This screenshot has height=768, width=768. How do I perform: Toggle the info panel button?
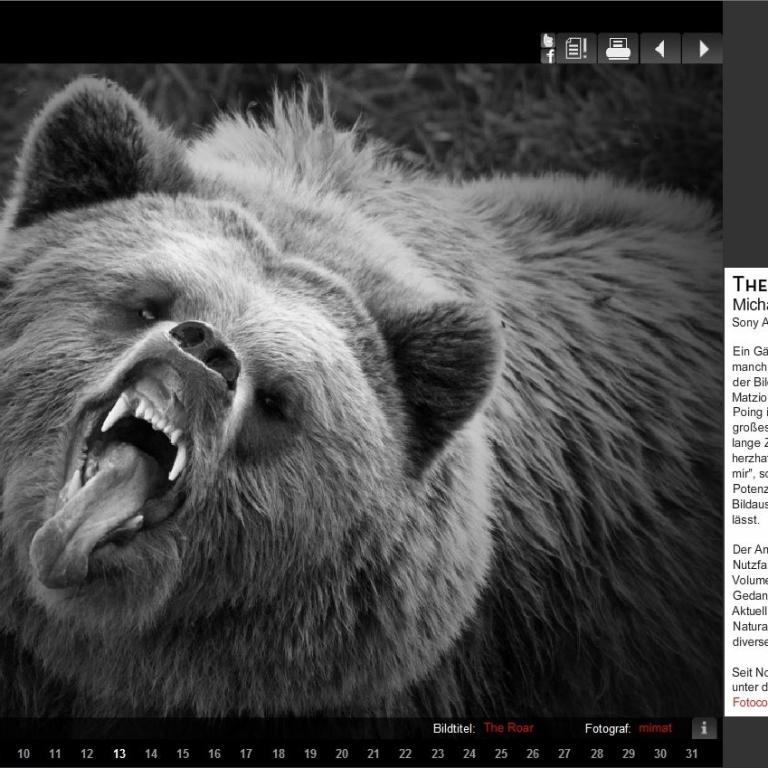[x=704, y=728]
